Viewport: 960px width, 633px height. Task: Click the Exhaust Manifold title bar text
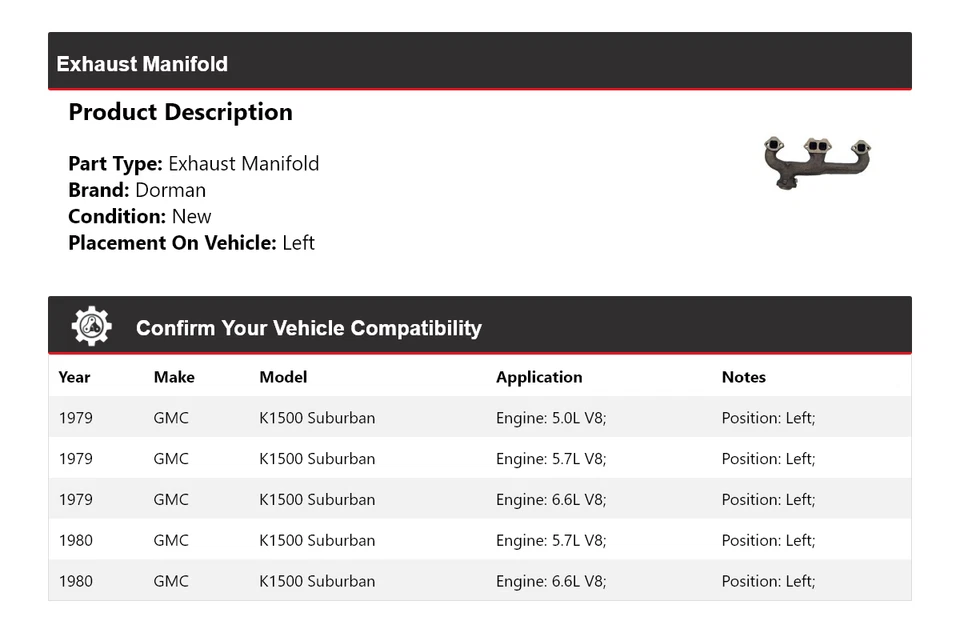coord(142,64)
